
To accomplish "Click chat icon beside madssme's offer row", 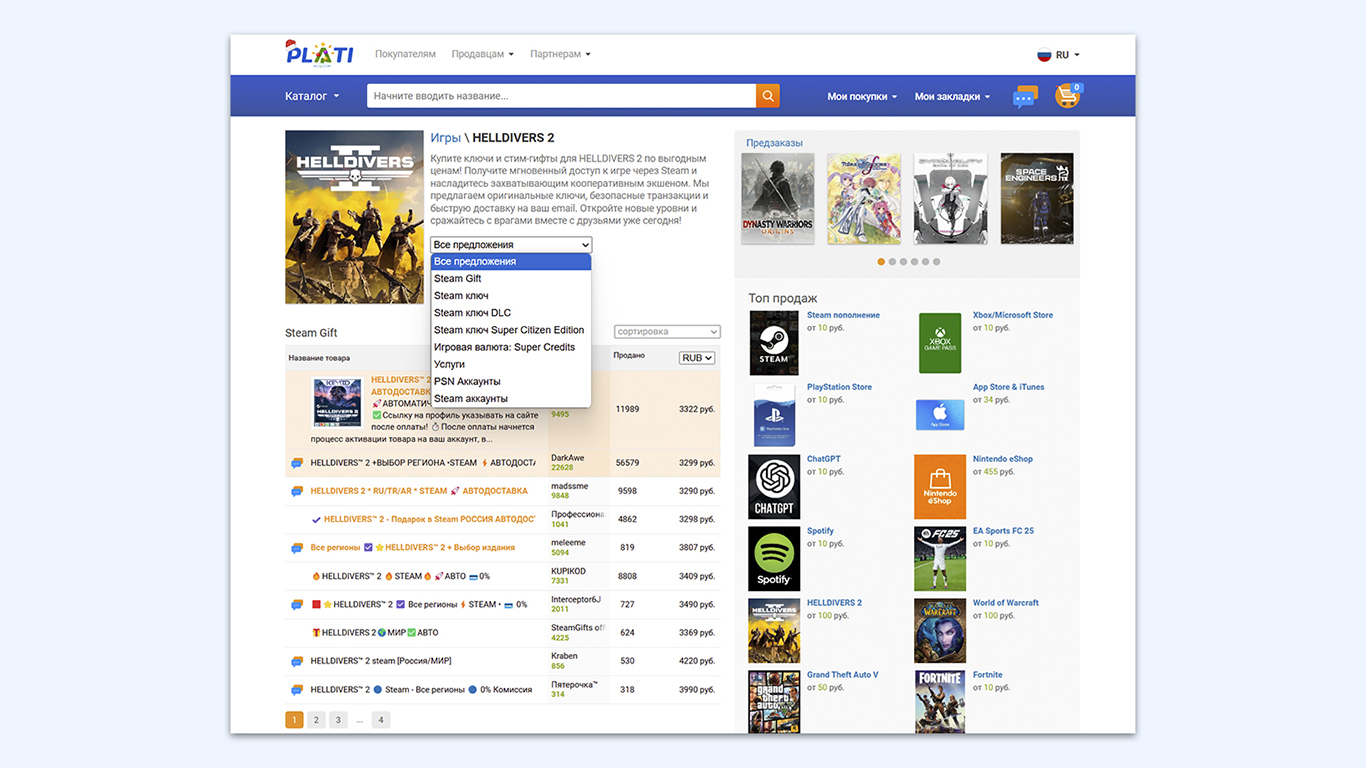I will point(297,491).
